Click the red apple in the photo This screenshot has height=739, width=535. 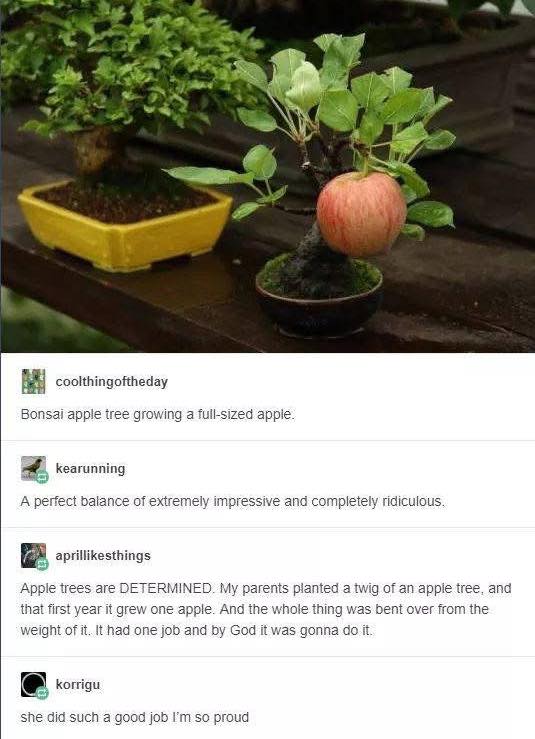tap(361, 214)
